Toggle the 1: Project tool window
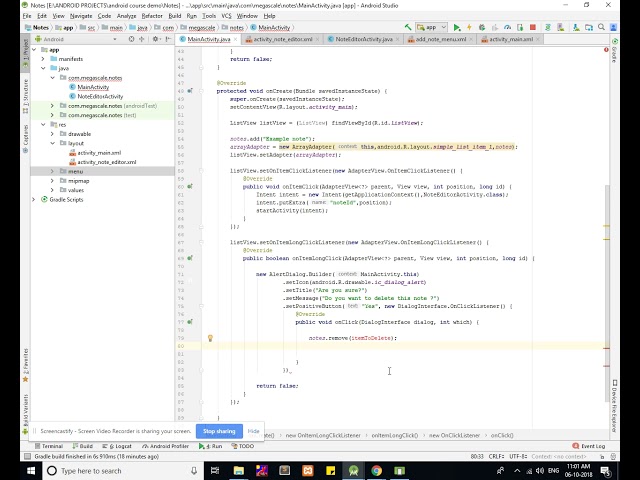Viewport: 640px width, 480px height. tap(25, 54)
